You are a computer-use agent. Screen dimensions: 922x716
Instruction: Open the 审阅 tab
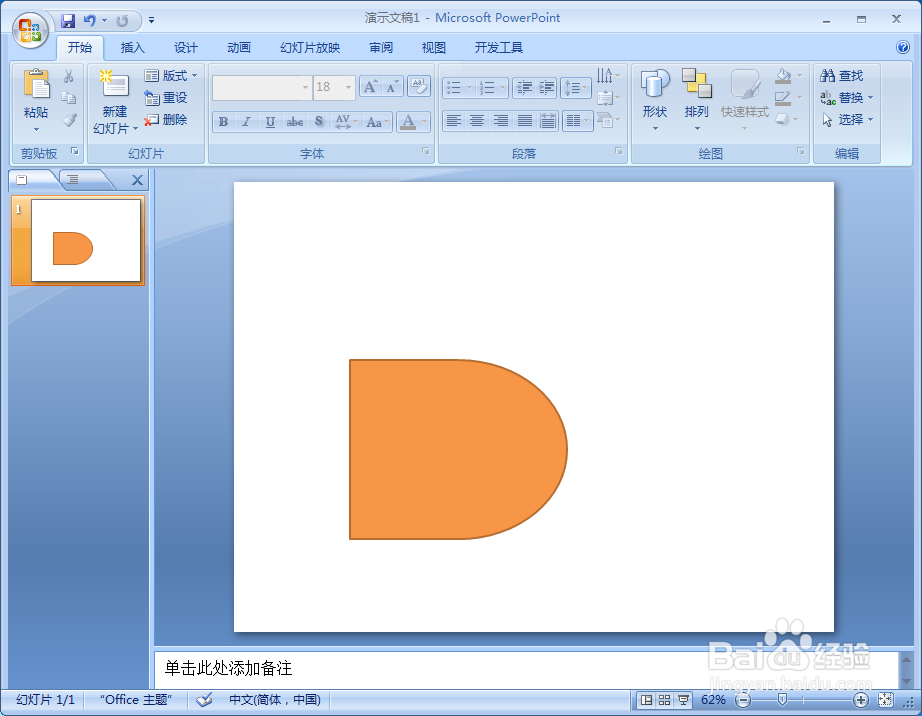click(380, 48)
